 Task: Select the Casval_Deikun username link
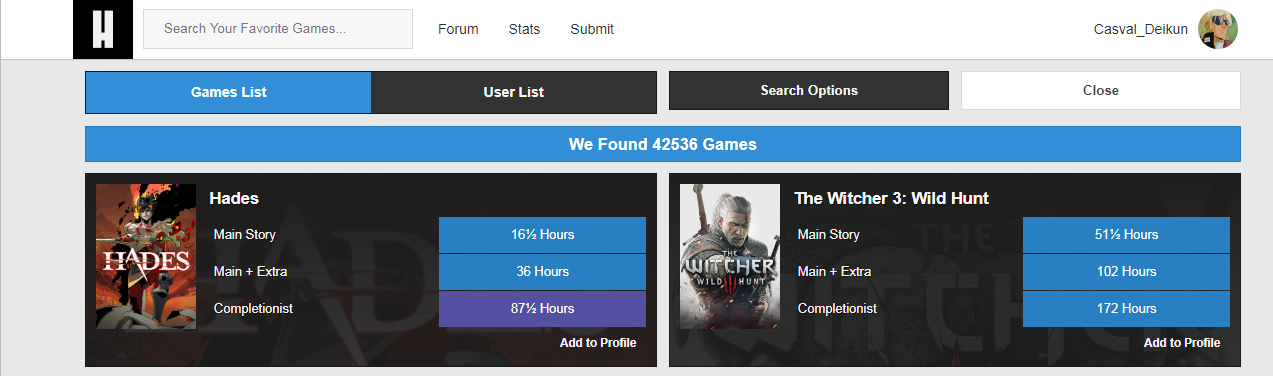click(1141, 29)
